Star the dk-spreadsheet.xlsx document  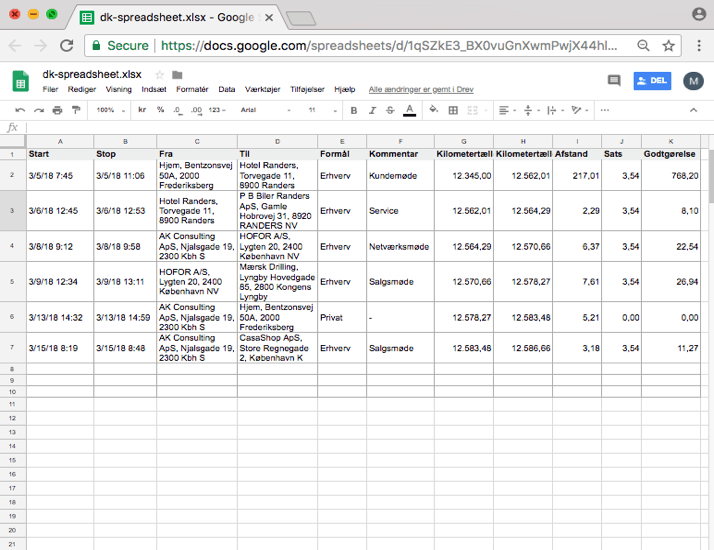pos(159,75)
